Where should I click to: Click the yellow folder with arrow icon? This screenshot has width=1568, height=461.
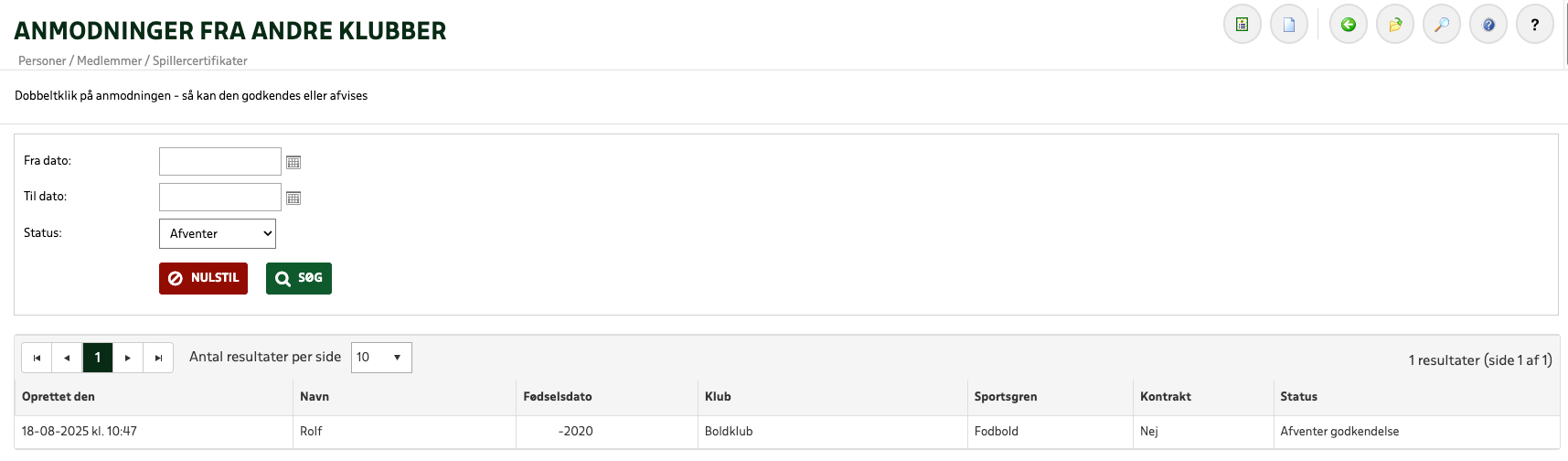[x=1394, y=25]
